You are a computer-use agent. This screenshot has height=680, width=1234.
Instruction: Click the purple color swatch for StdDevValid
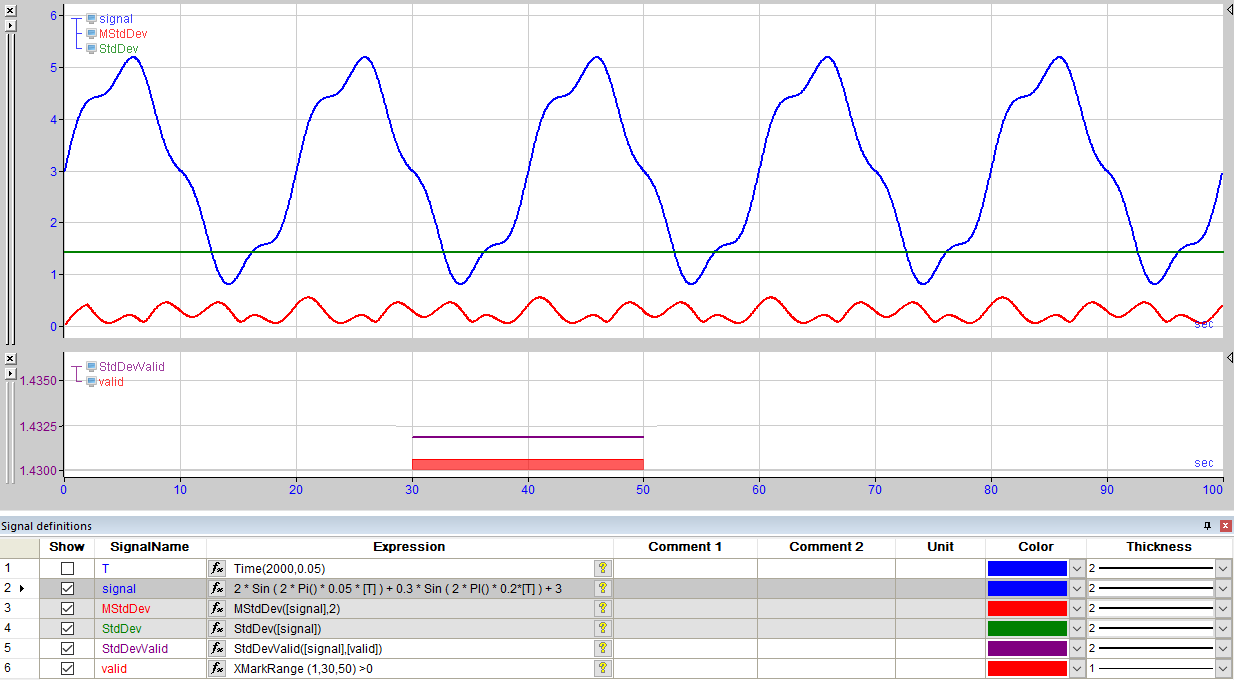[x=1027, y=648]
